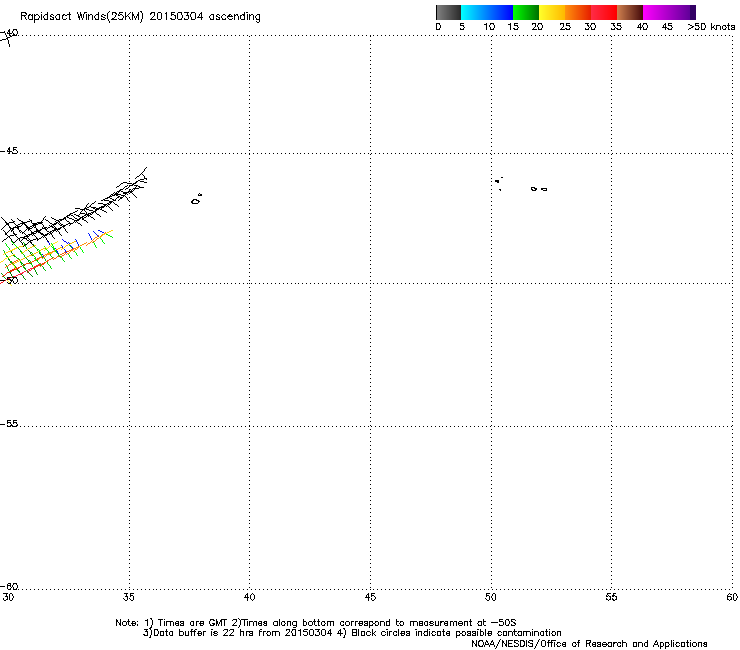The image size is (740, 650).
Task: Click the "55" longitude label on bottom axis
Action: (611, 598)
